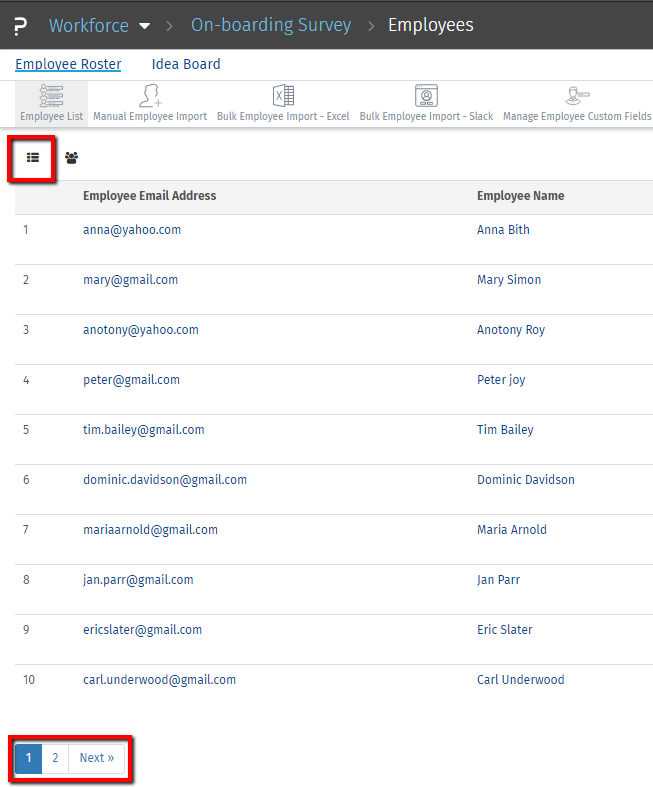Open the Employee List icon
The image size is (653, 787).
51,104
